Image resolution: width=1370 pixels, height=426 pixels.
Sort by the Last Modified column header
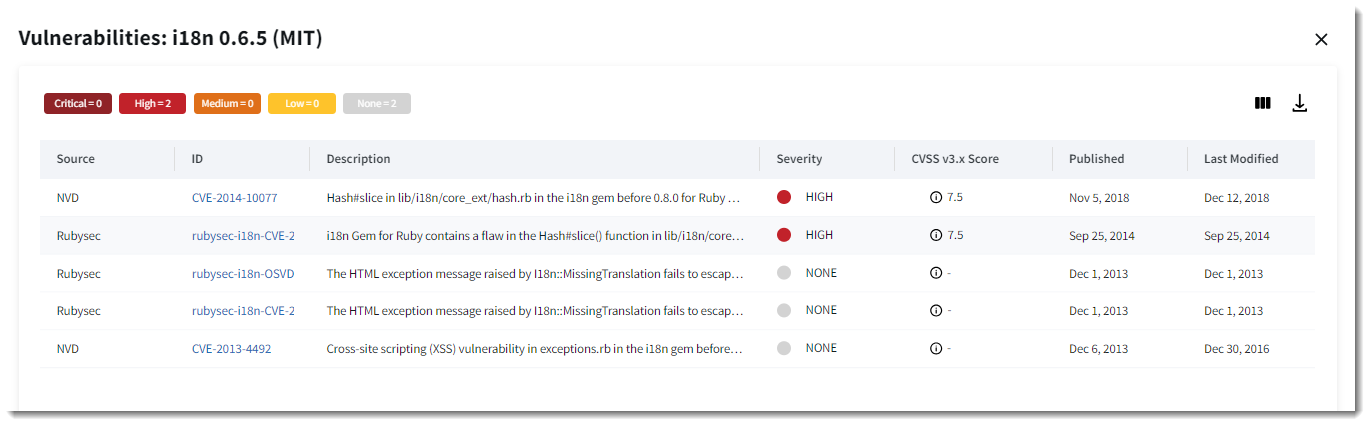click(x=1240, y=159)
